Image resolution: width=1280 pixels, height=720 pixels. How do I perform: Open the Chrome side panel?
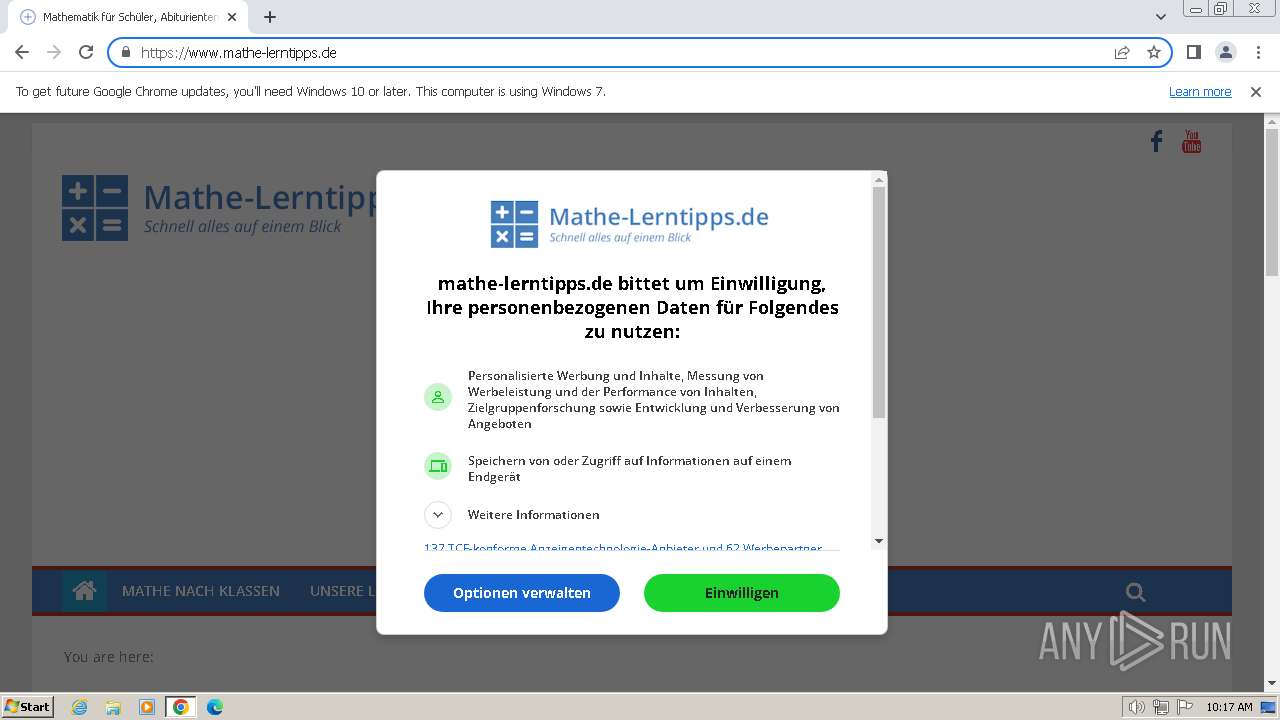[1194, 53]
